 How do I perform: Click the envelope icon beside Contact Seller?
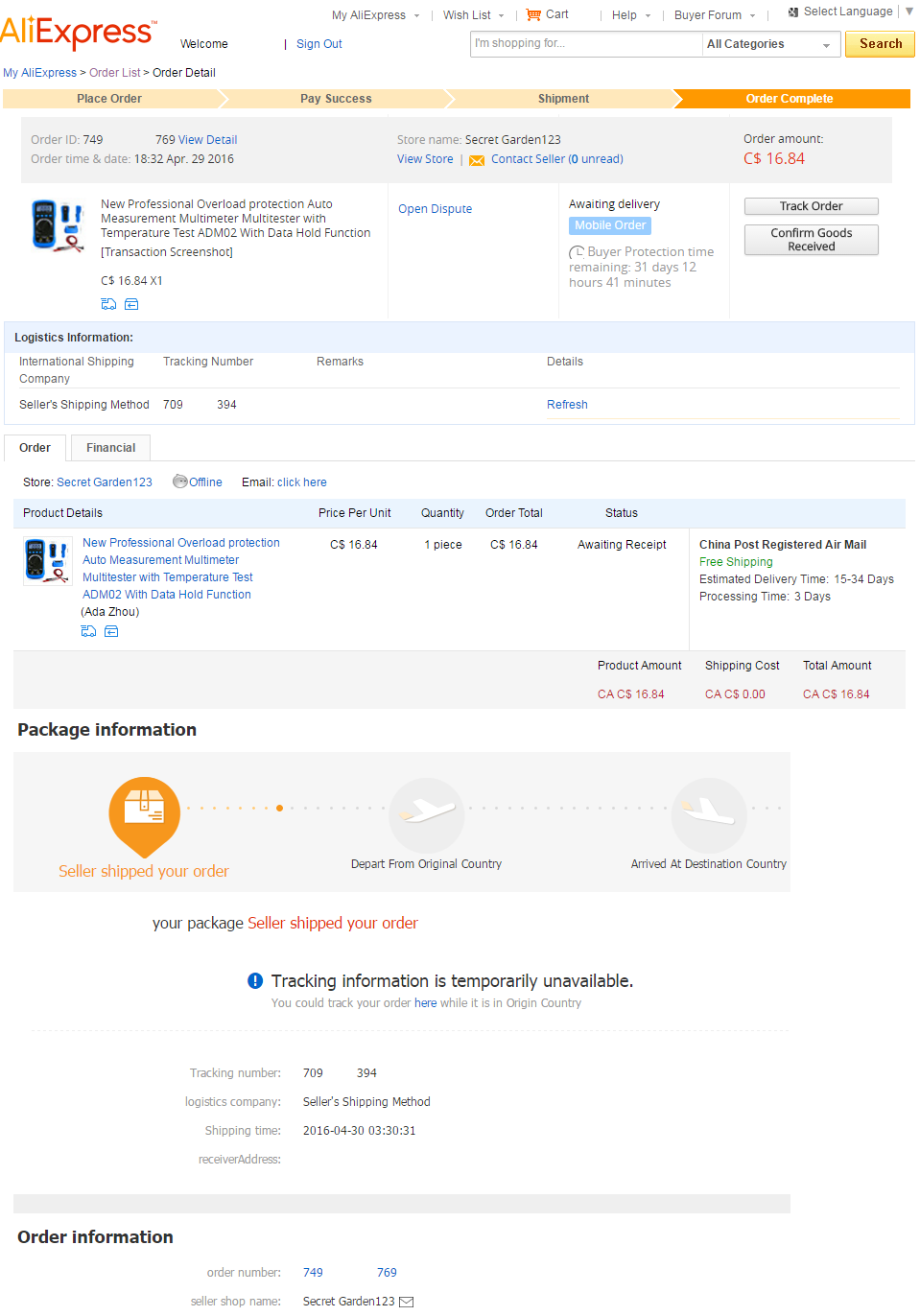[477, 160]
